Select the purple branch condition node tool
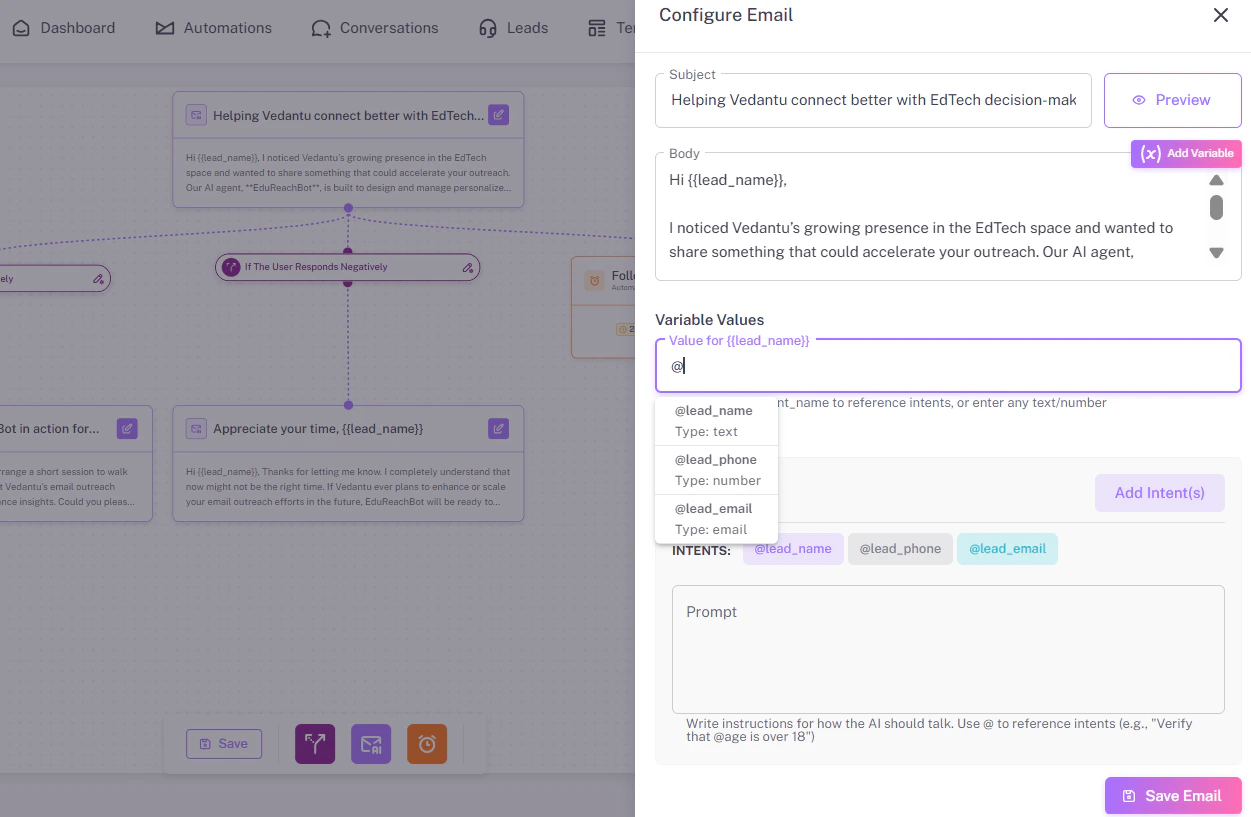 coord(314,744)
